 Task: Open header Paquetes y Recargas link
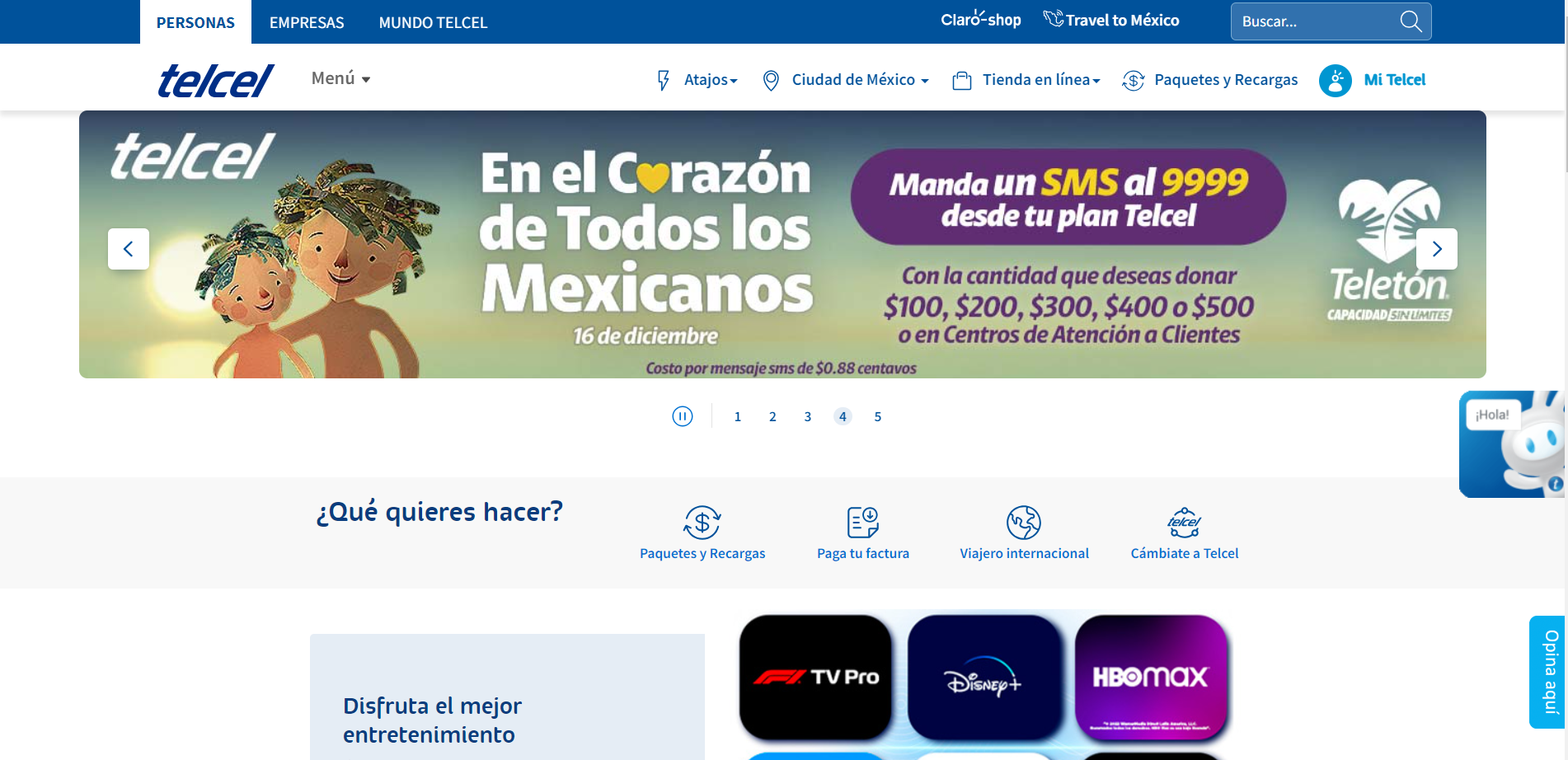pyautogui.click(x=1226, y=80)
